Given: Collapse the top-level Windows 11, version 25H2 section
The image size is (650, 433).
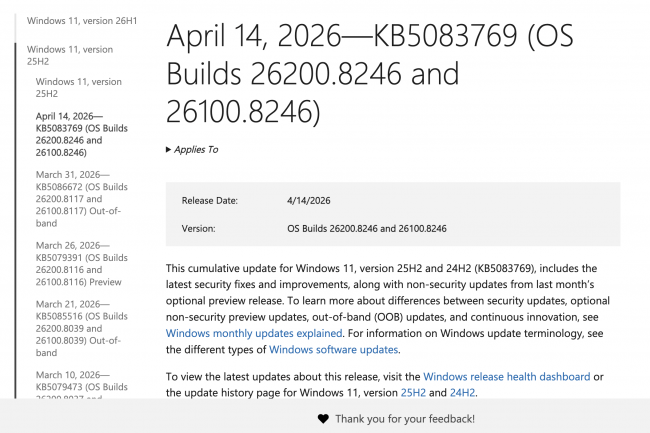Looking at the screenshot, I should pyautogui.click(x=70, y=55).
